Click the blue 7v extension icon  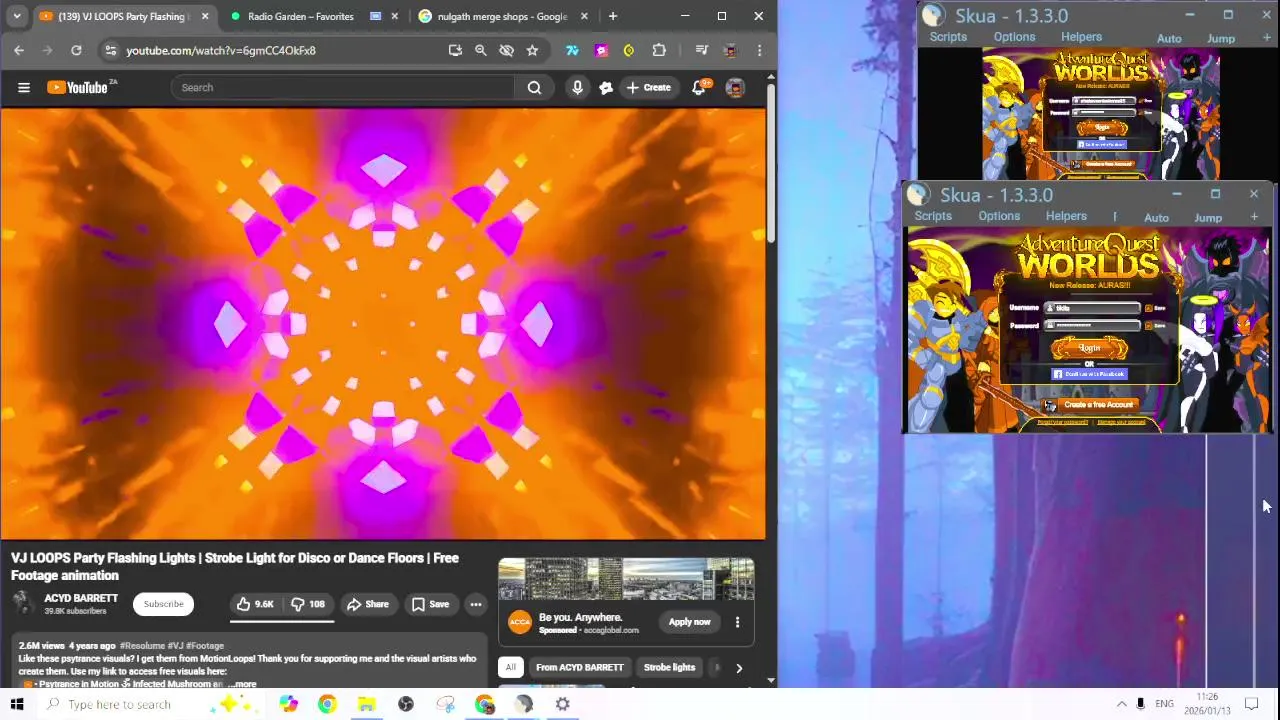point(572,50)
